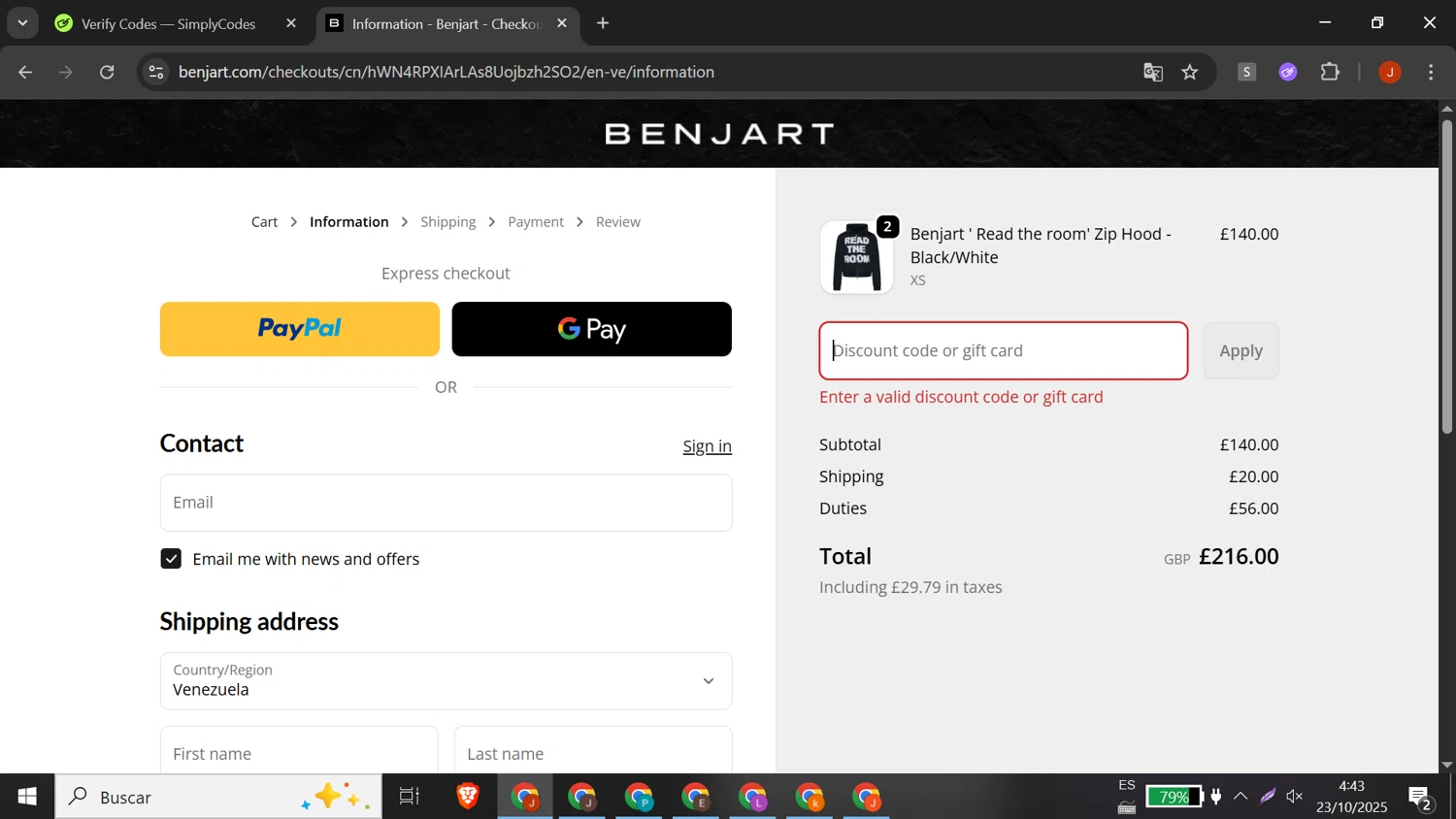
Task: Click the browser back arrow
Action: click(25, 72)
